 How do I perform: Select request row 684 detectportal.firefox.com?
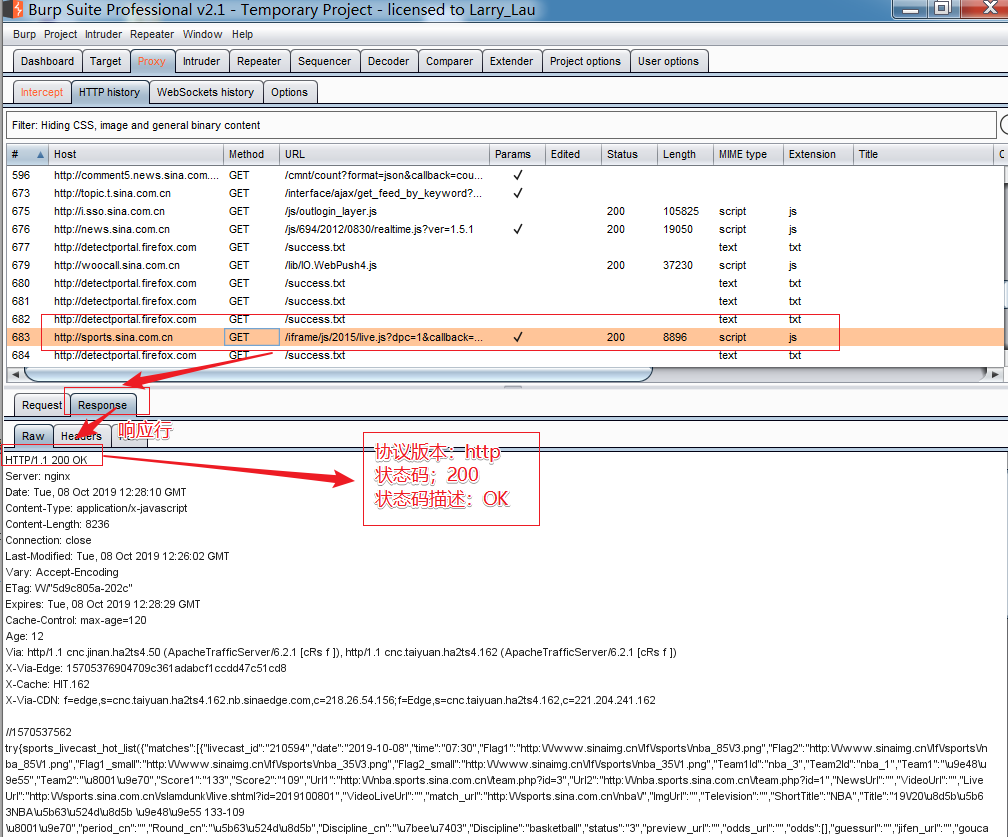tap(505, 355)
